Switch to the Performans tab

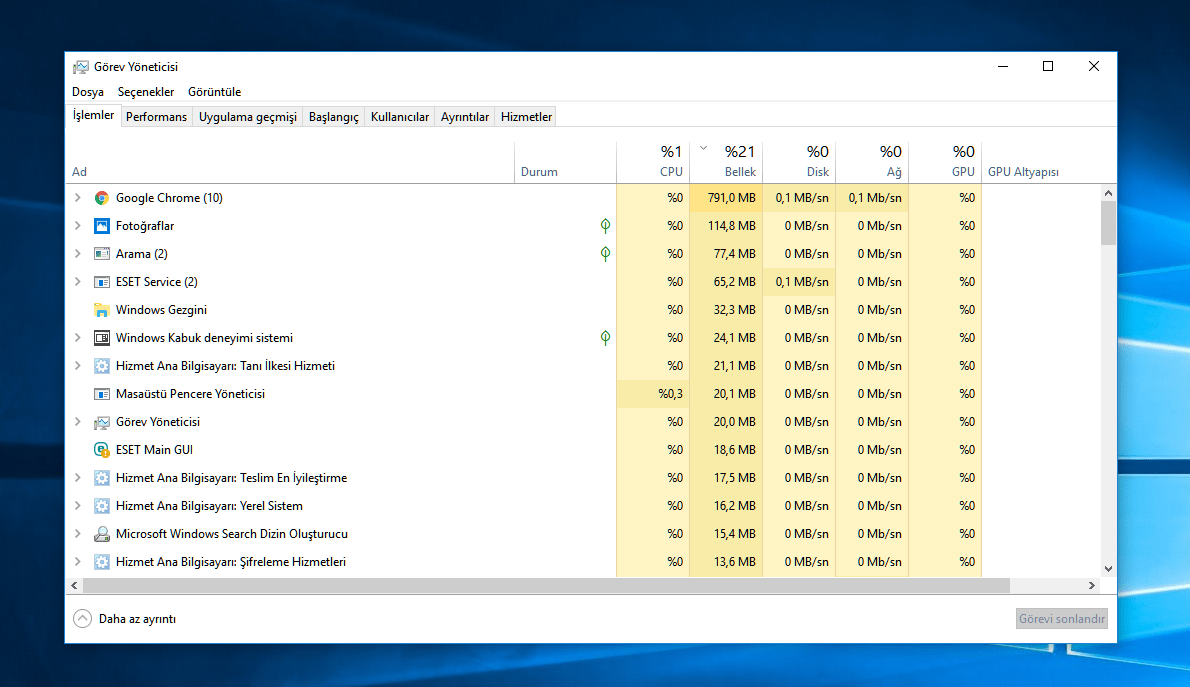pos(156,117)
